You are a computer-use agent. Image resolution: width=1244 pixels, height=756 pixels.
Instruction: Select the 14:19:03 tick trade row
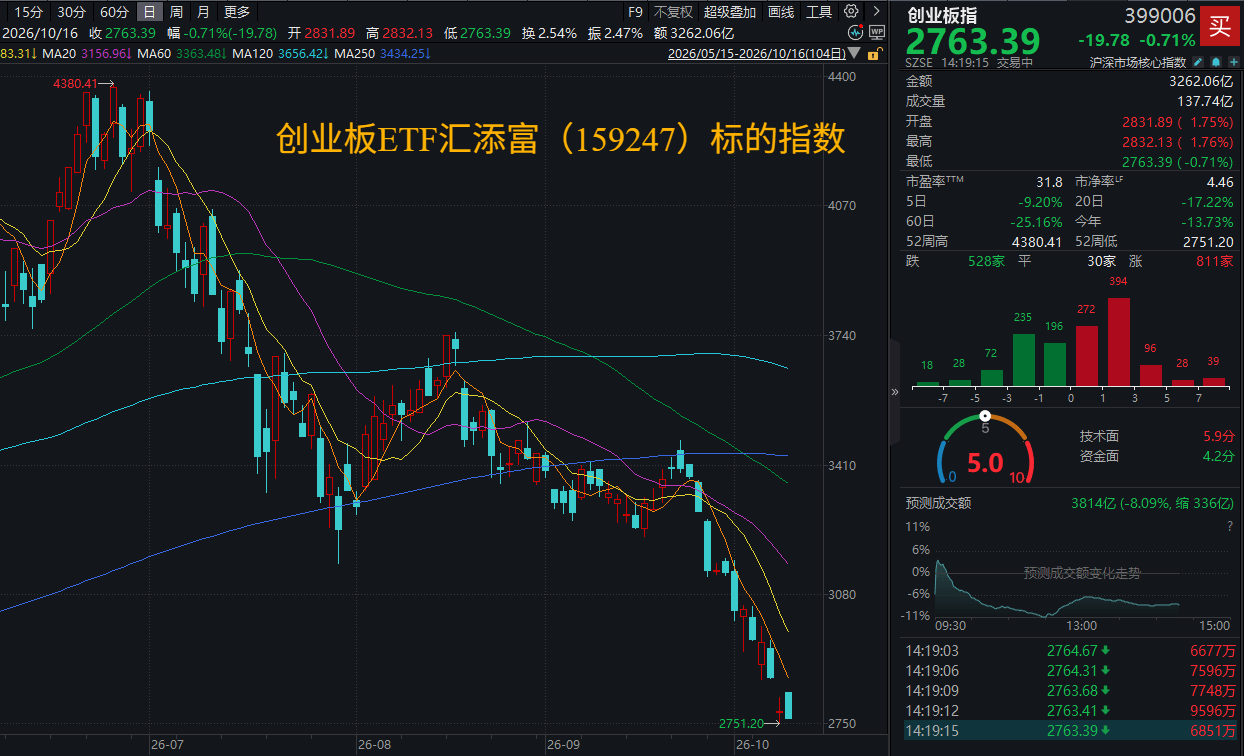(x=1071, y=651)
